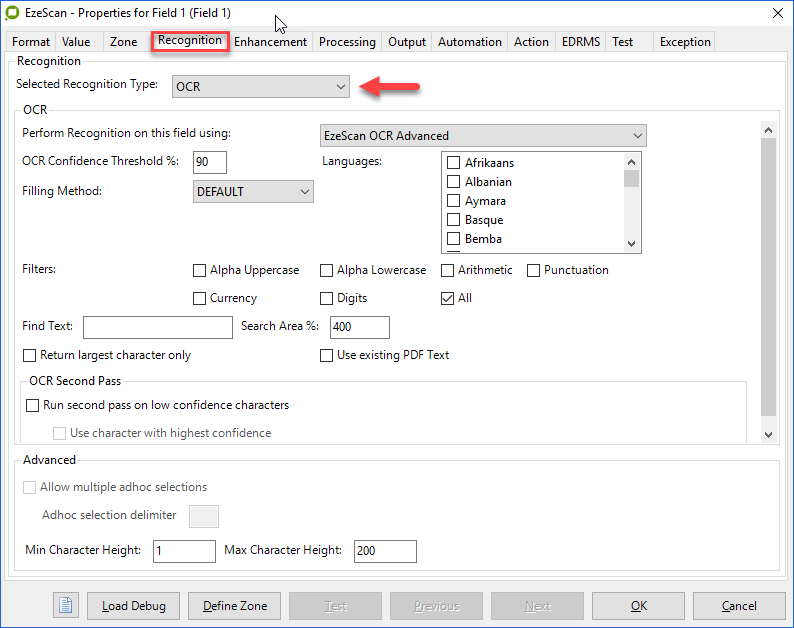
Task: Open the EDRMS tab
Action: [580, 42]
